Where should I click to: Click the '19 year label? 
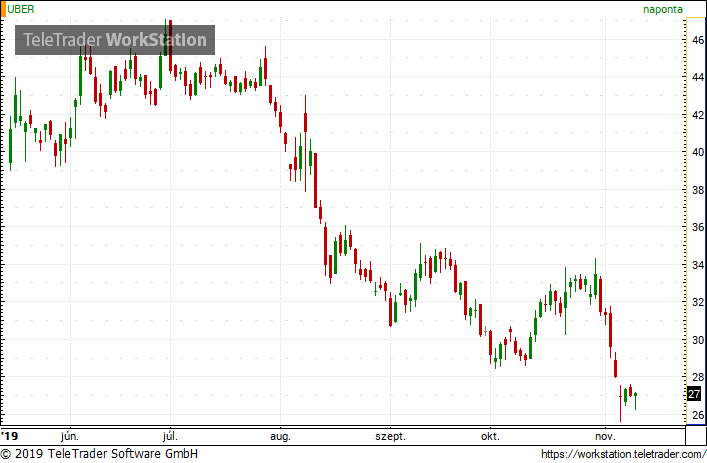[9, 436]
